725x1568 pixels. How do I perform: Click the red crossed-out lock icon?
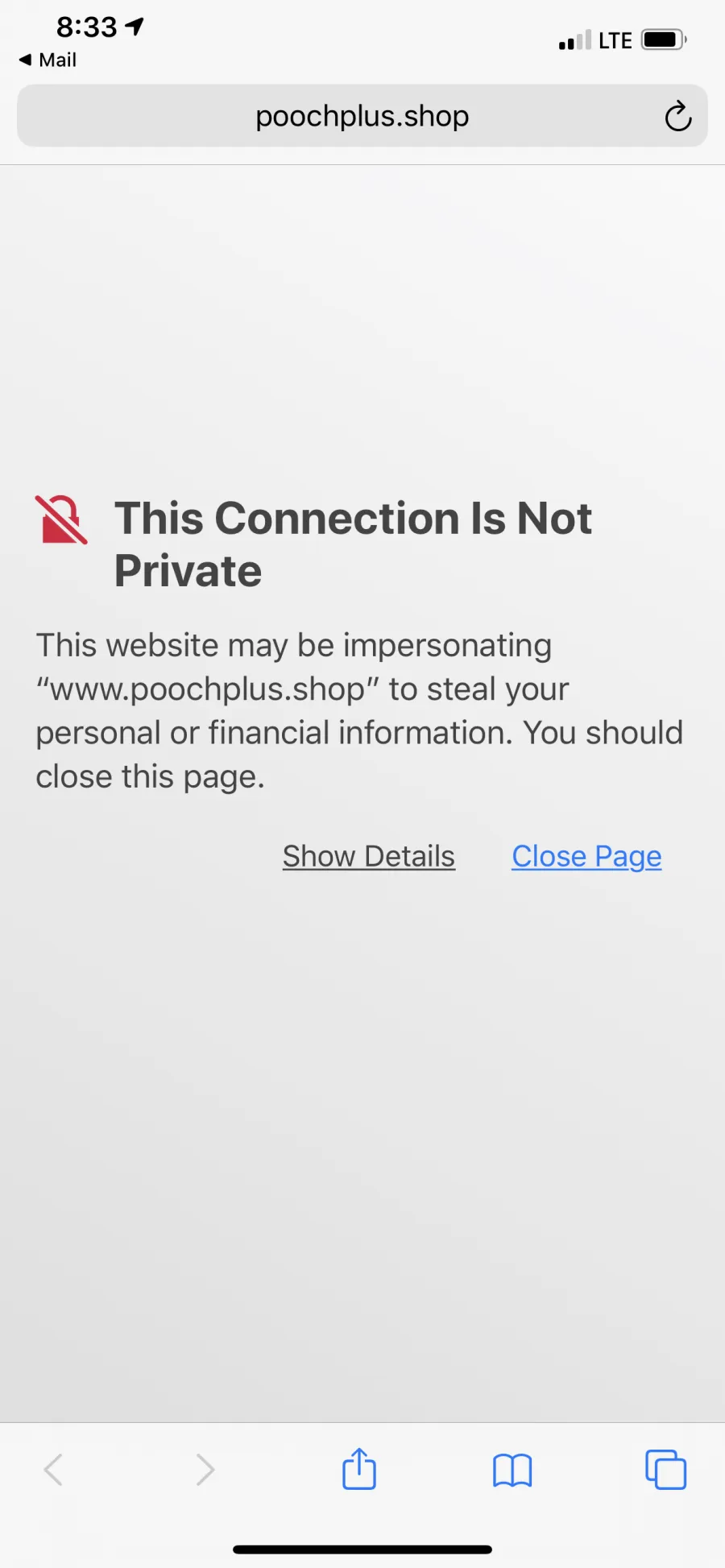(x=61, y=520)
